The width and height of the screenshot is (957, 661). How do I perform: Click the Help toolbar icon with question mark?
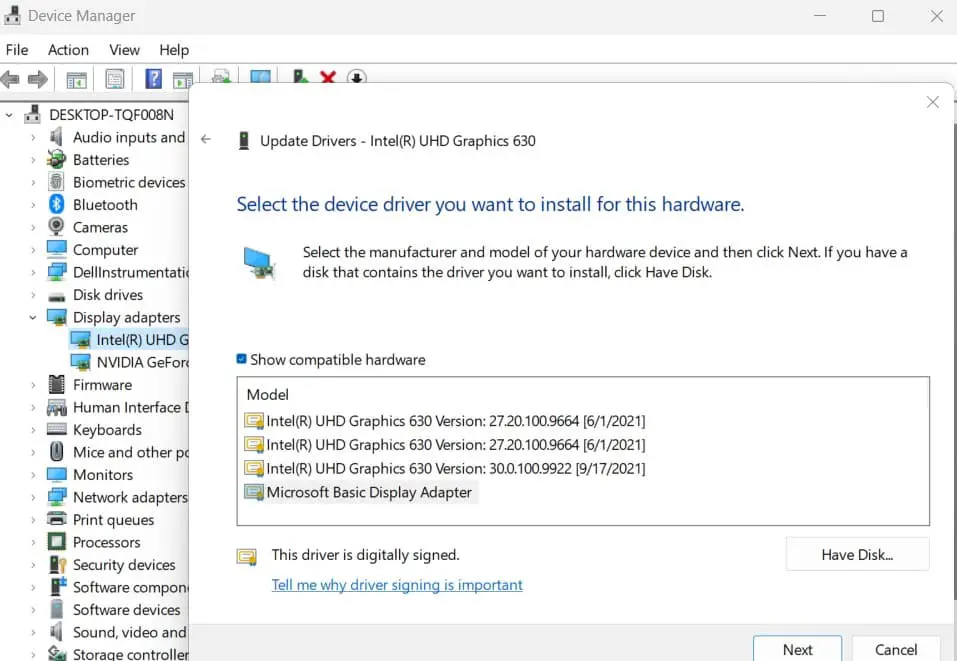153,79
